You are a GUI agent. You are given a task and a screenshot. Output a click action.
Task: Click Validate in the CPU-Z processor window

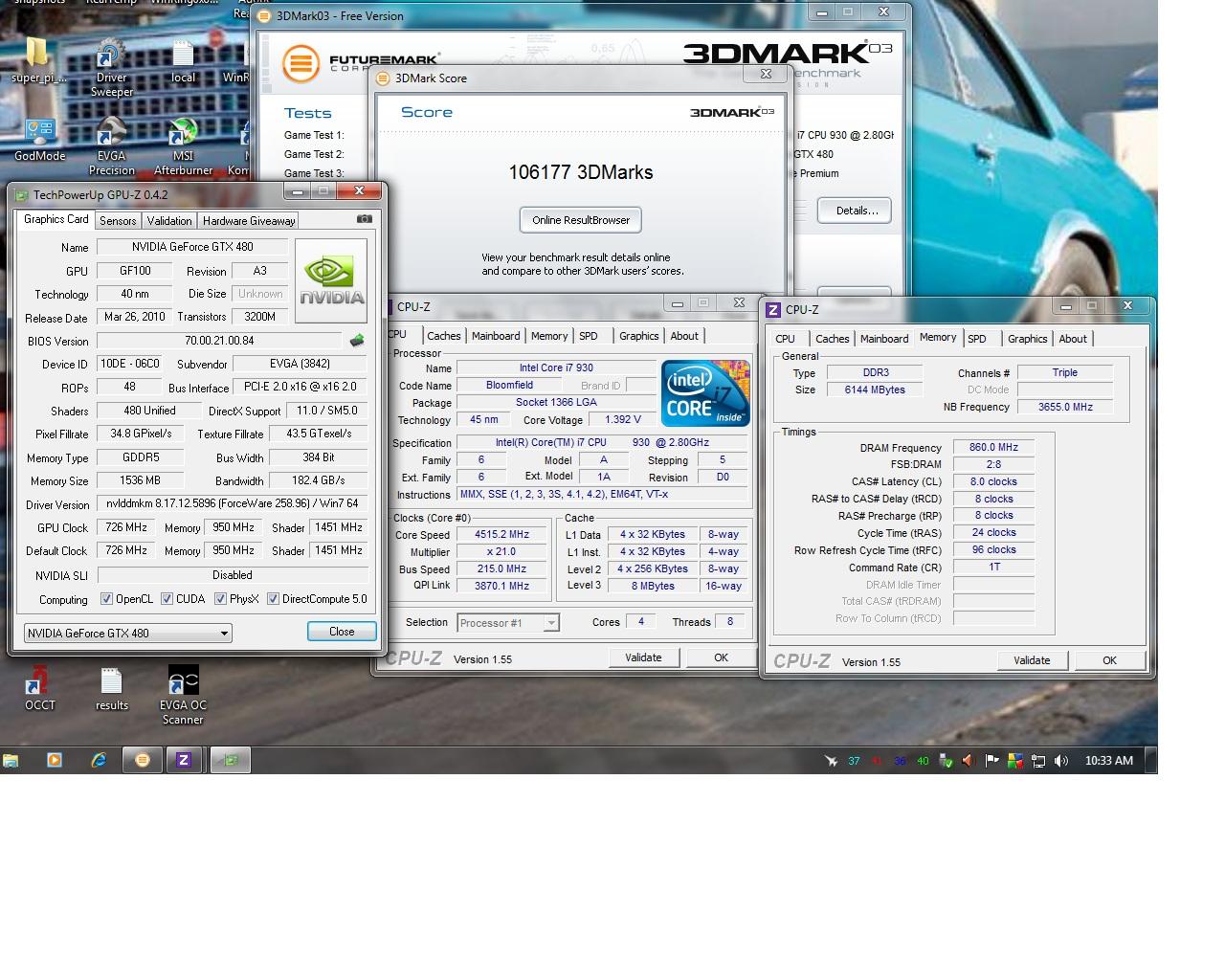coord(643,657)
